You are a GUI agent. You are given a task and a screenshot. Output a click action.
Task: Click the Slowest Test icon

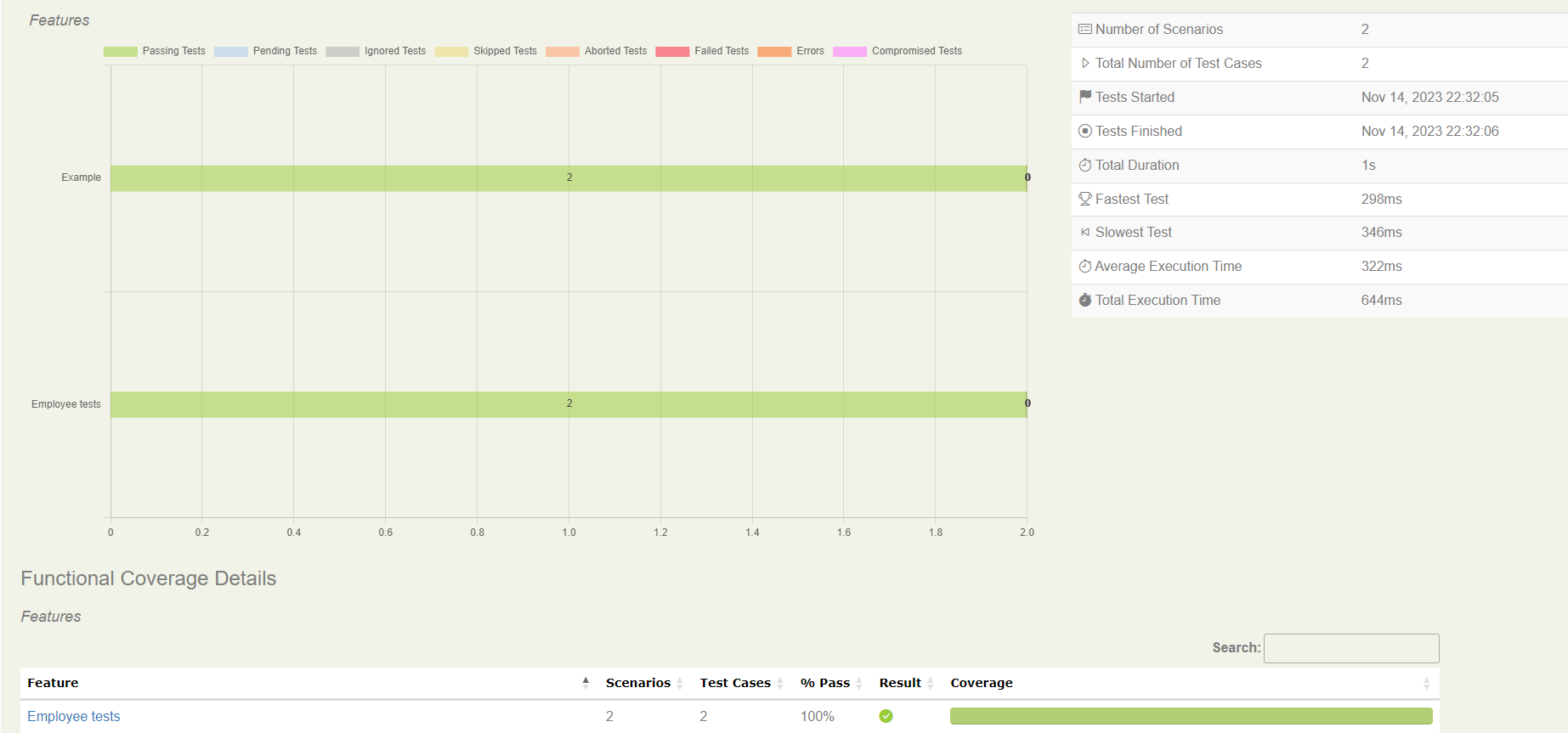[1085, 232]
